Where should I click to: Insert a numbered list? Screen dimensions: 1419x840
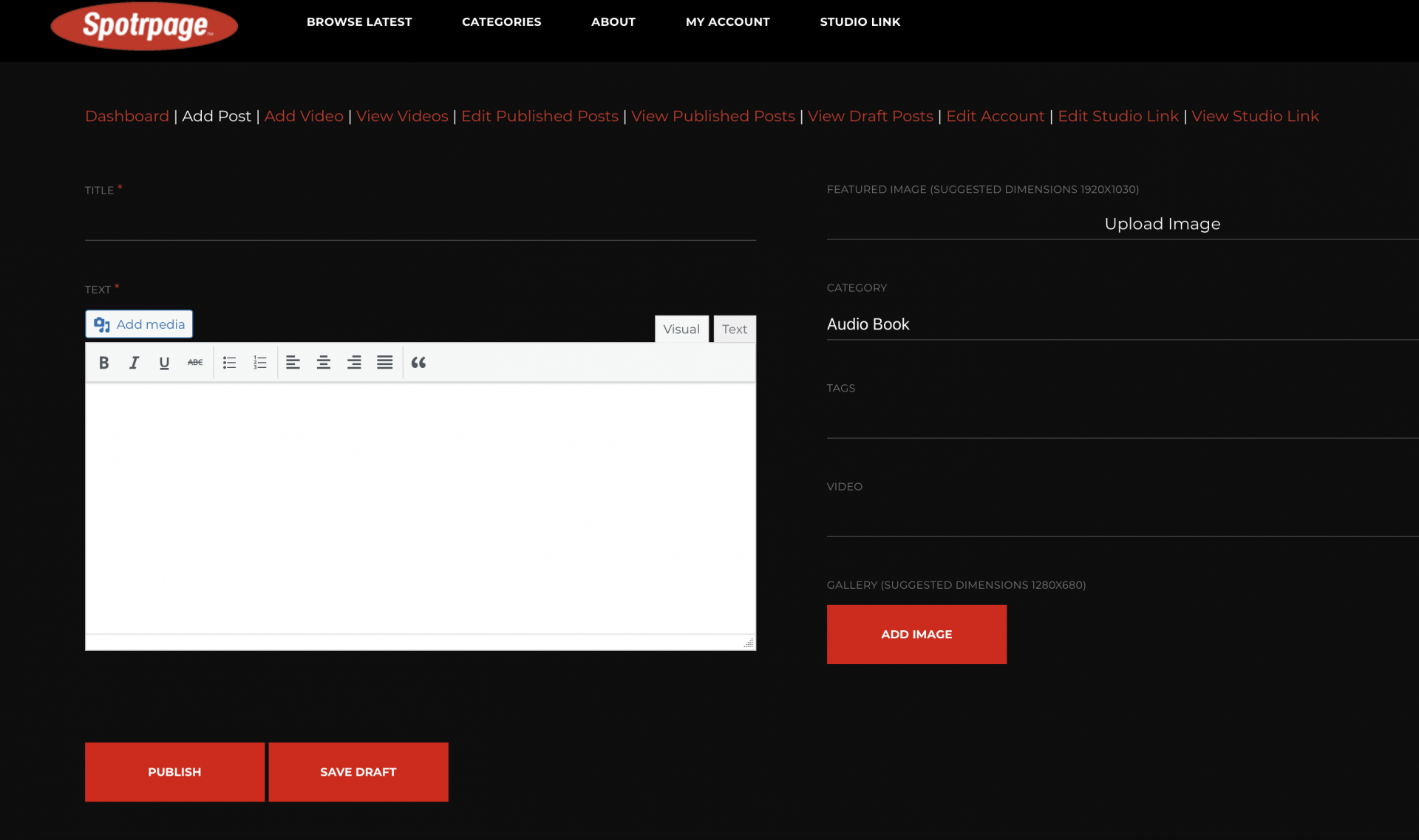pyautogui.click(x=260, y=363)
